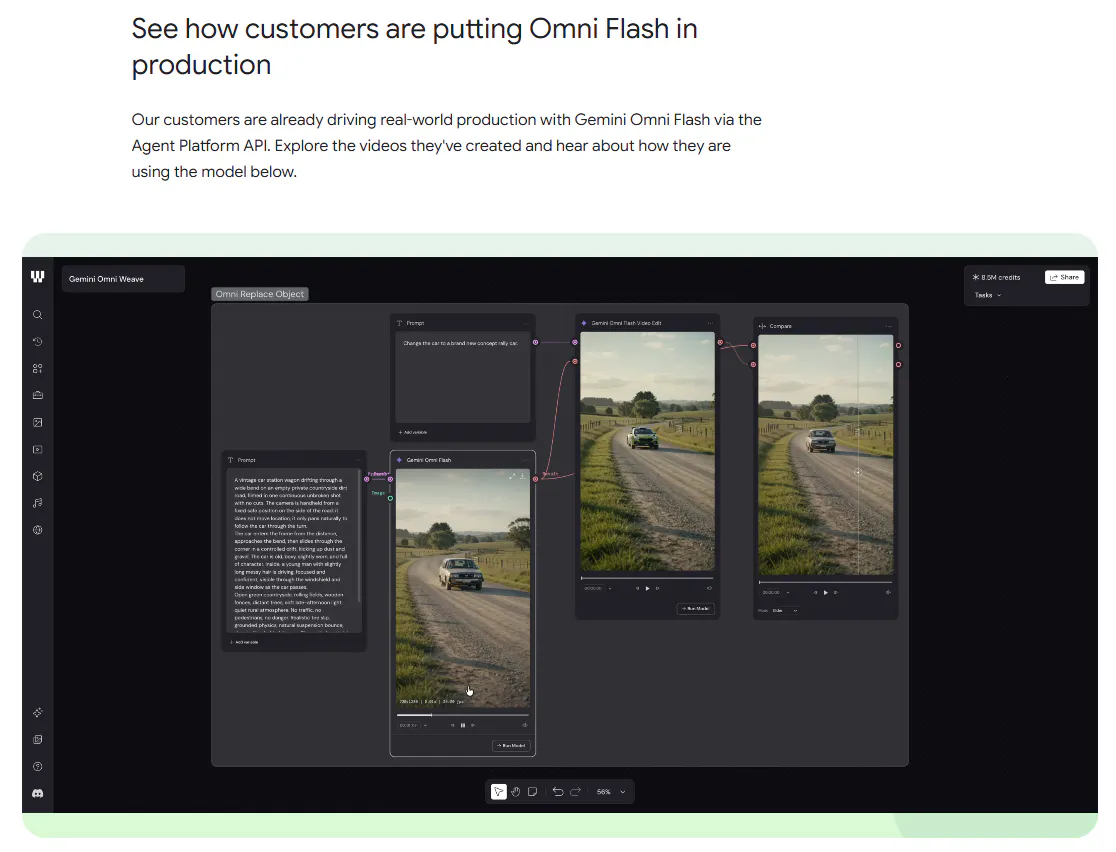Step forward a frame in the Video Edit node
Viewport: 1116px width, 852px height.
[x=658, y=589]
